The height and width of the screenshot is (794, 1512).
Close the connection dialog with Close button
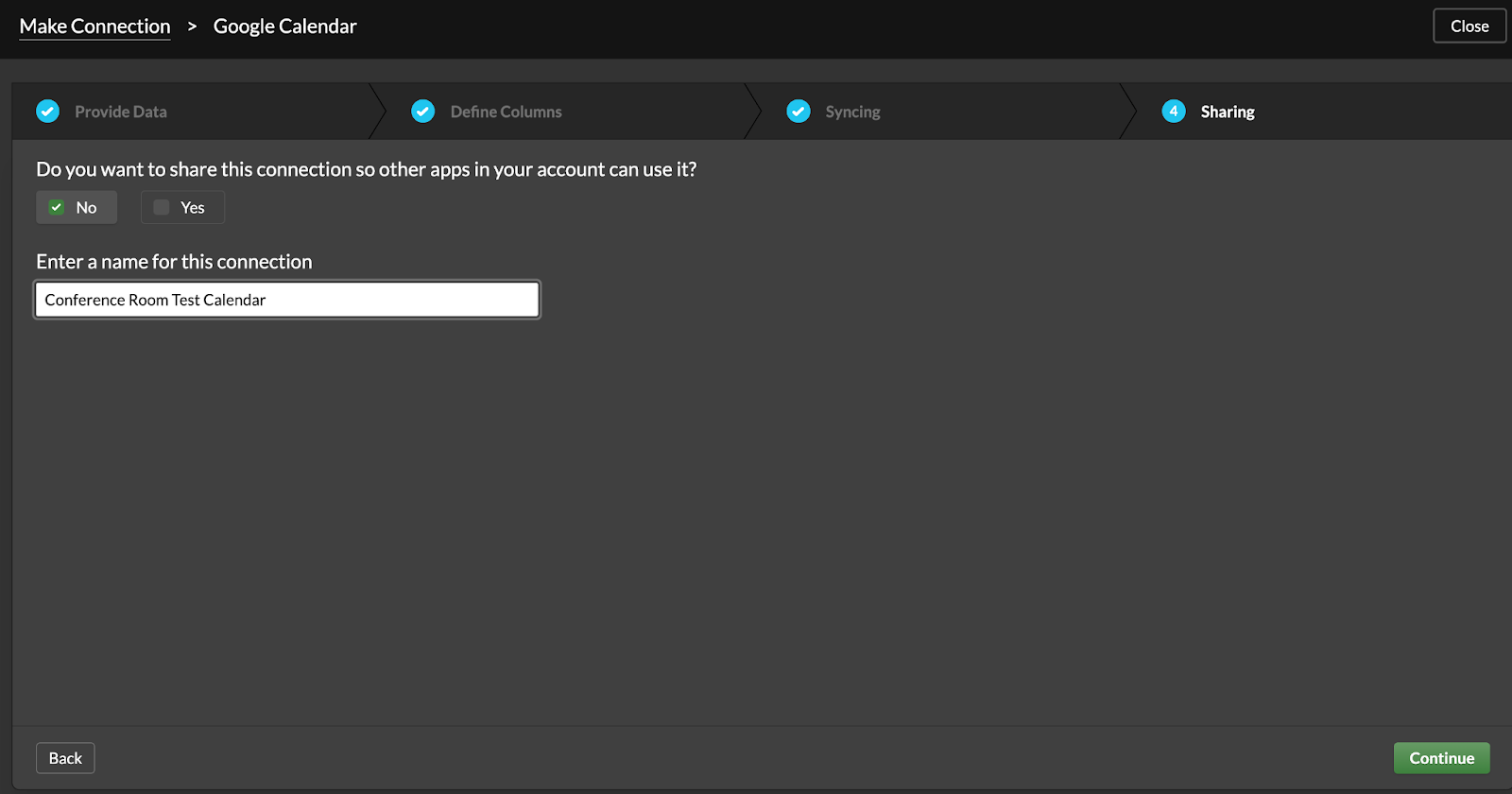point(1469,26)
